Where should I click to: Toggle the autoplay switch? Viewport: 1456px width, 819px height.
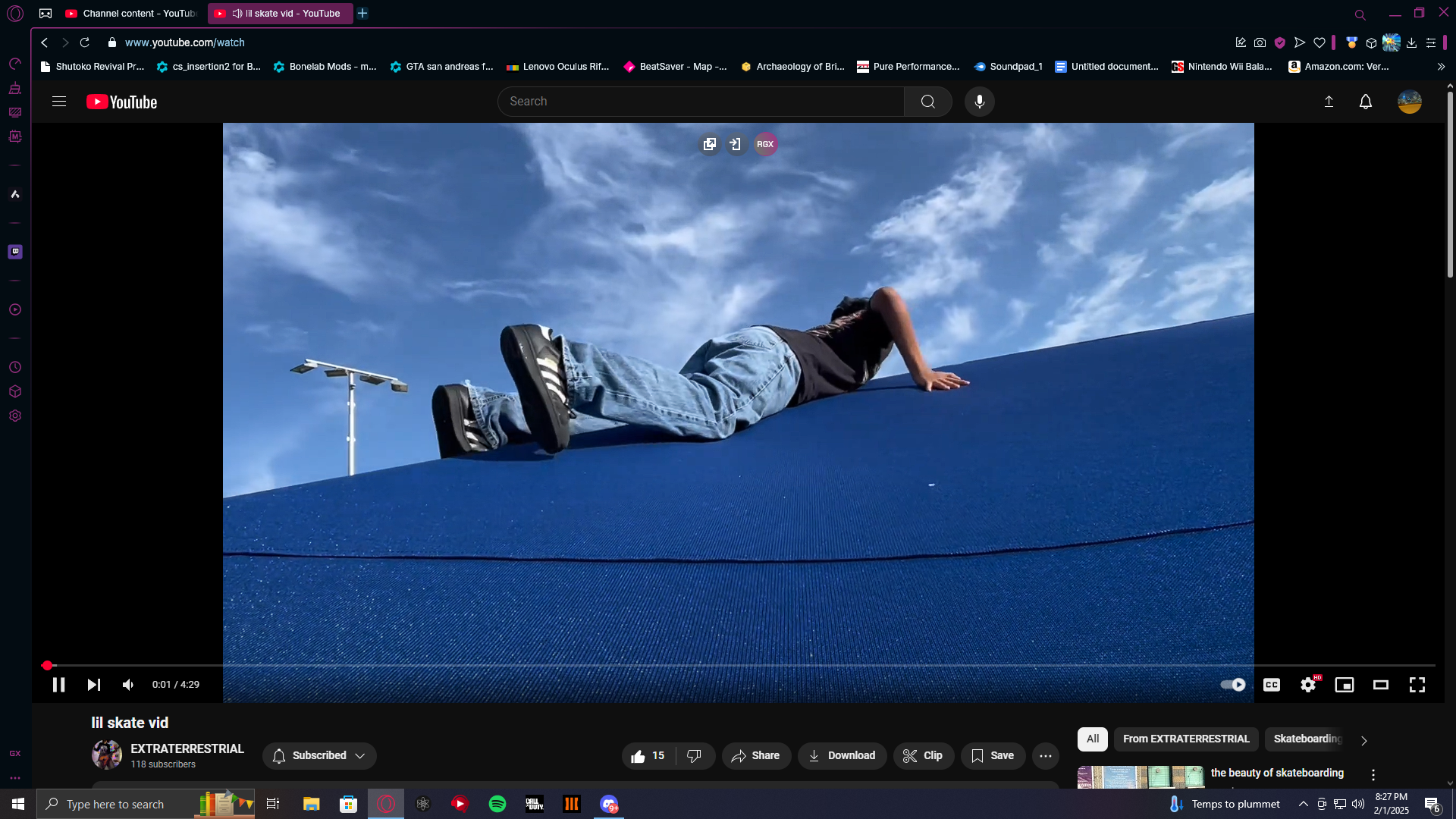point(1233,685)
